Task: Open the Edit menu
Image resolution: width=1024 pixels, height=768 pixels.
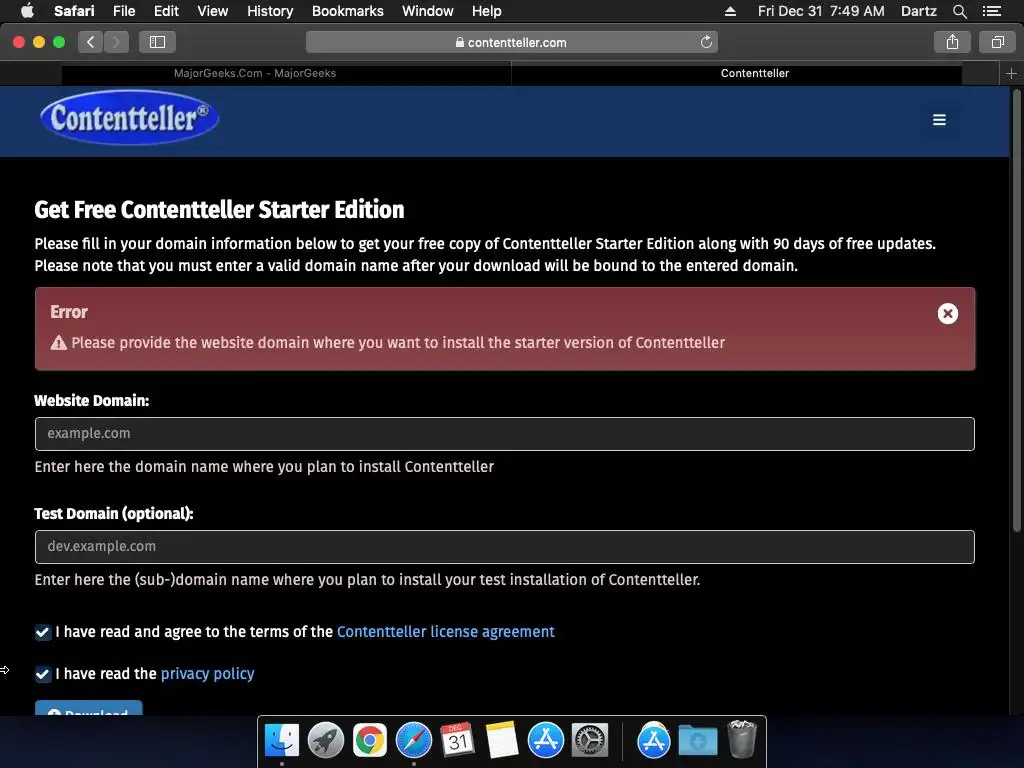Action: pyautogui.click(x=166, y=10)
